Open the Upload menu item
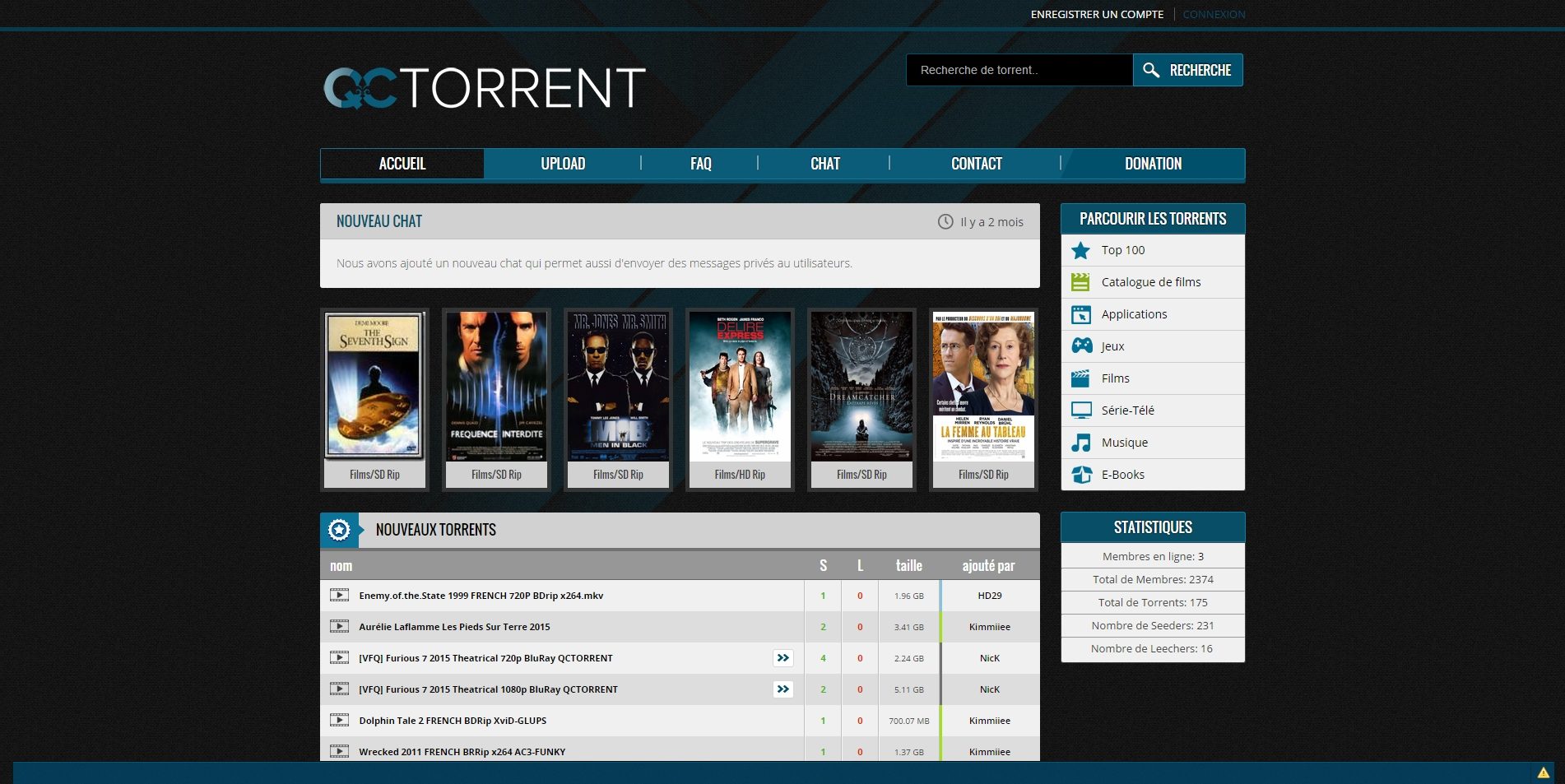Image resolution: width=1565 pixels, height=784 pixels. coord(563,164)
